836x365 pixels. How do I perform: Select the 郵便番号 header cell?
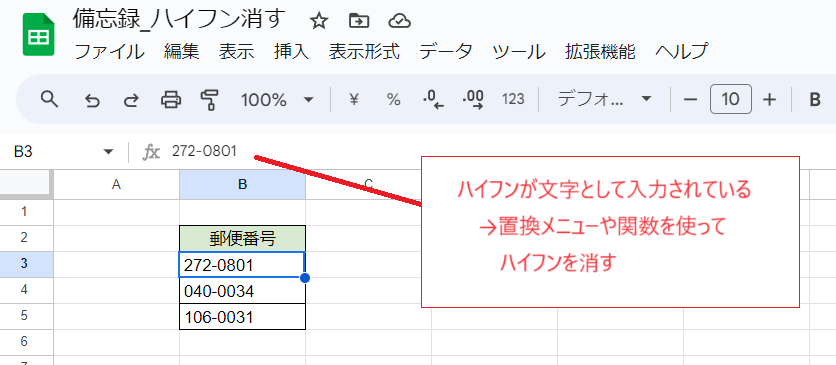[242, 238]
